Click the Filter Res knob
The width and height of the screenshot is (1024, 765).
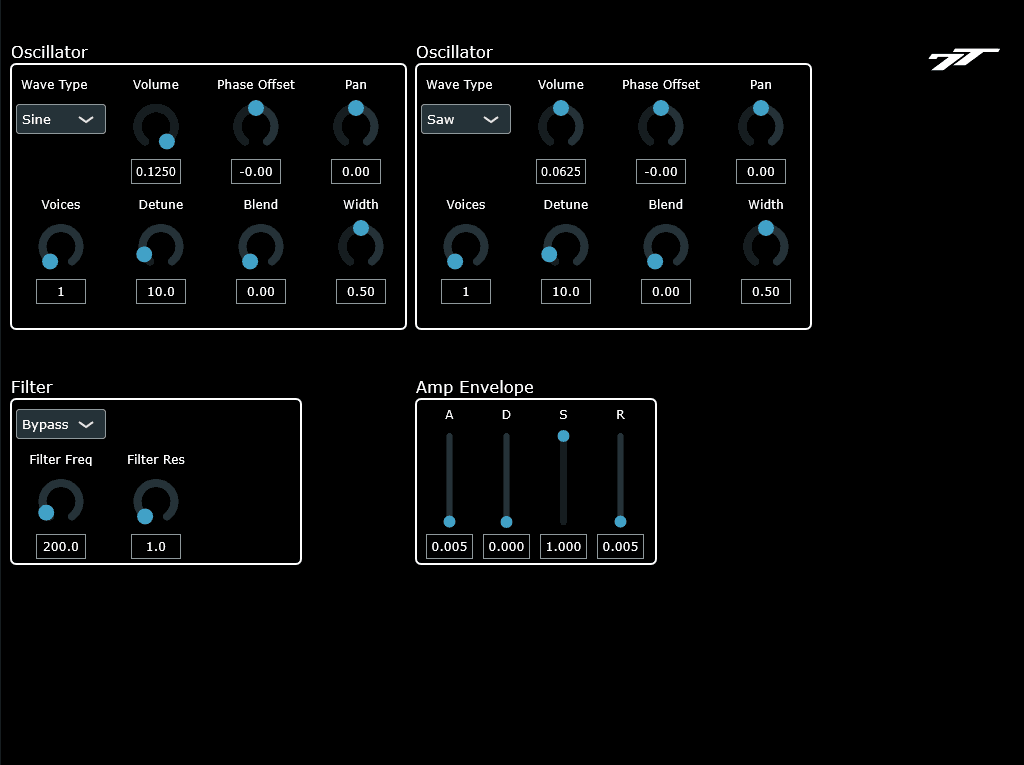point(156,501)
